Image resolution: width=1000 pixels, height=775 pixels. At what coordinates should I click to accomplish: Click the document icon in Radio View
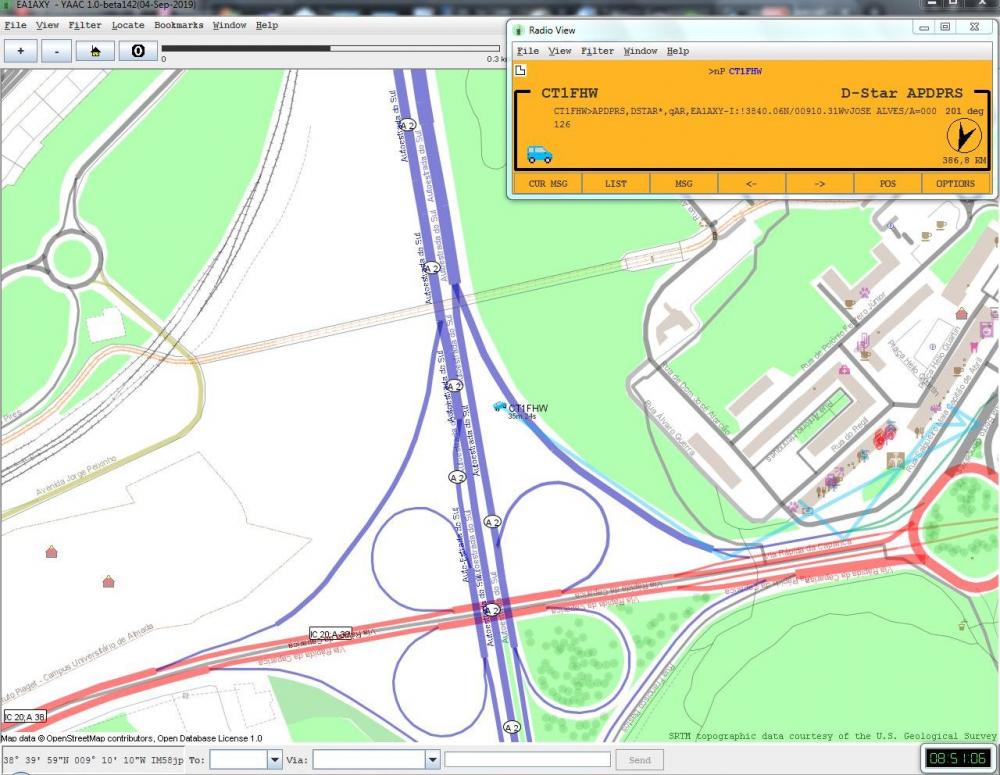[x=520, y=71]
